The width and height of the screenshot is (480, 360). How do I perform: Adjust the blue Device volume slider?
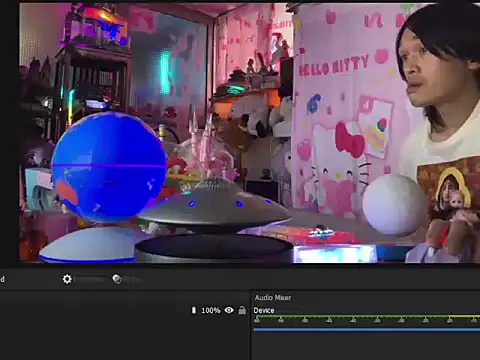[x=367, y=330]
